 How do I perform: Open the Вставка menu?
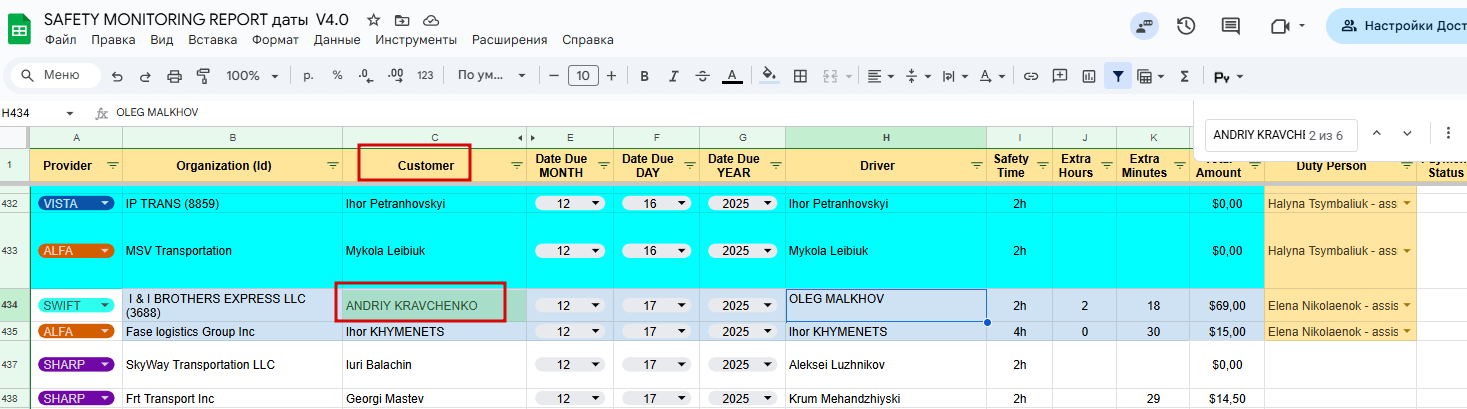click(x=212, y=40)
